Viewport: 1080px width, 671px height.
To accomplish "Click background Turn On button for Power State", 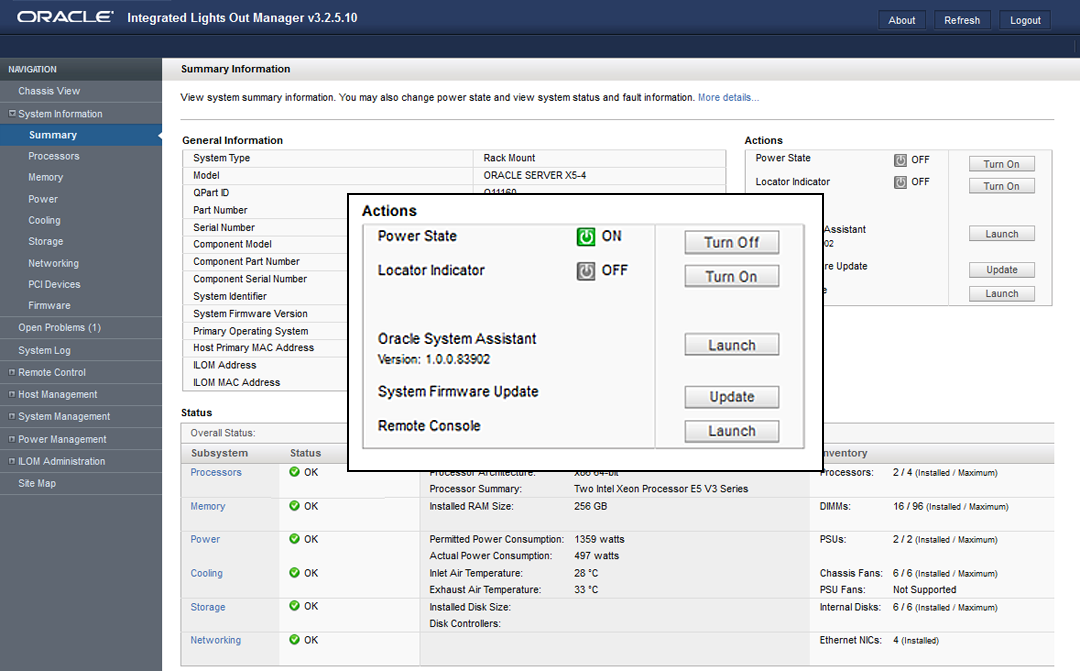I will coord(1001,164).
